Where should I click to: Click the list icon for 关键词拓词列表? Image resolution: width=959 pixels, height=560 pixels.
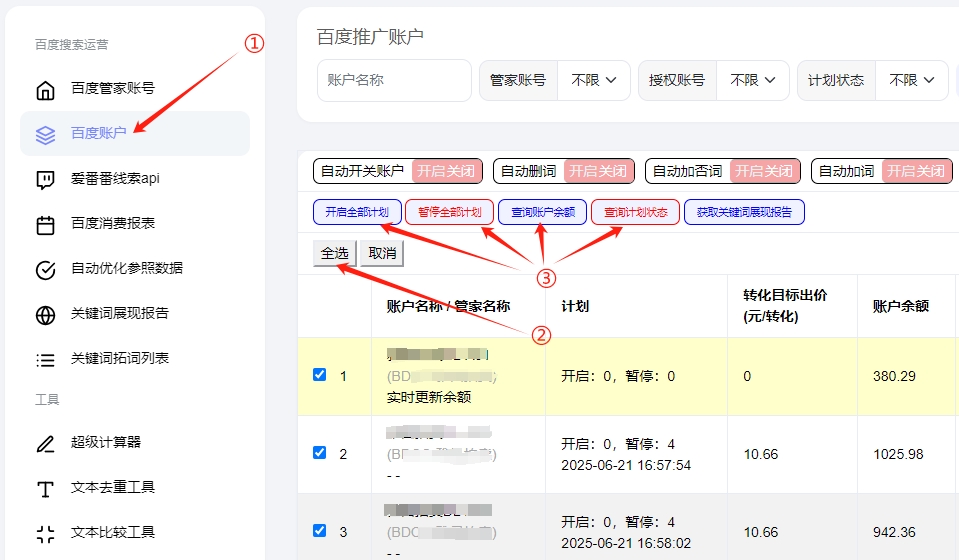[45, 360]
